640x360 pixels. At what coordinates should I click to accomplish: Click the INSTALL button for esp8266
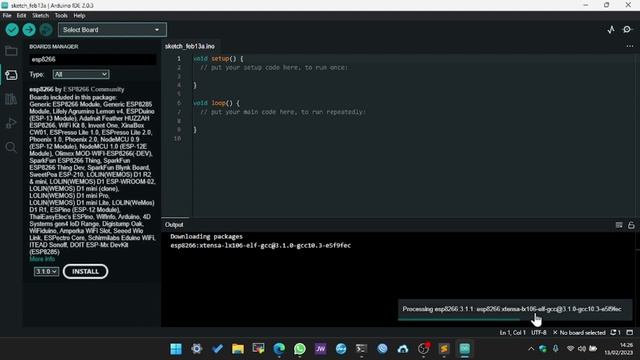pos(85,271)
